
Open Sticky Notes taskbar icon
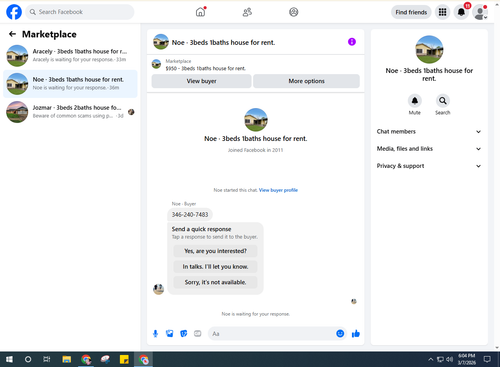[x=124, y=359]
